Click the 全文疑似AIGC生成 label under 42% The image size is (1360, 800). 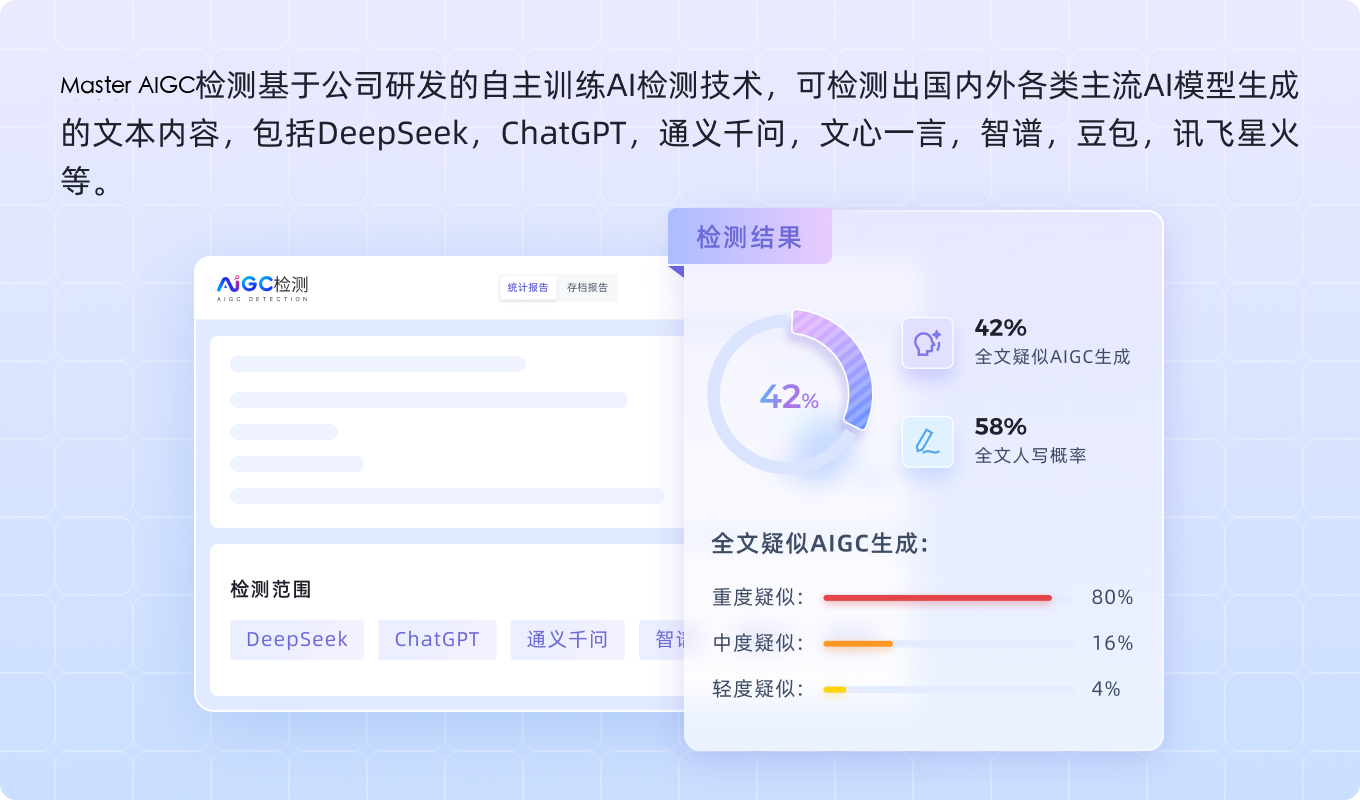[x=1052, y=357]
